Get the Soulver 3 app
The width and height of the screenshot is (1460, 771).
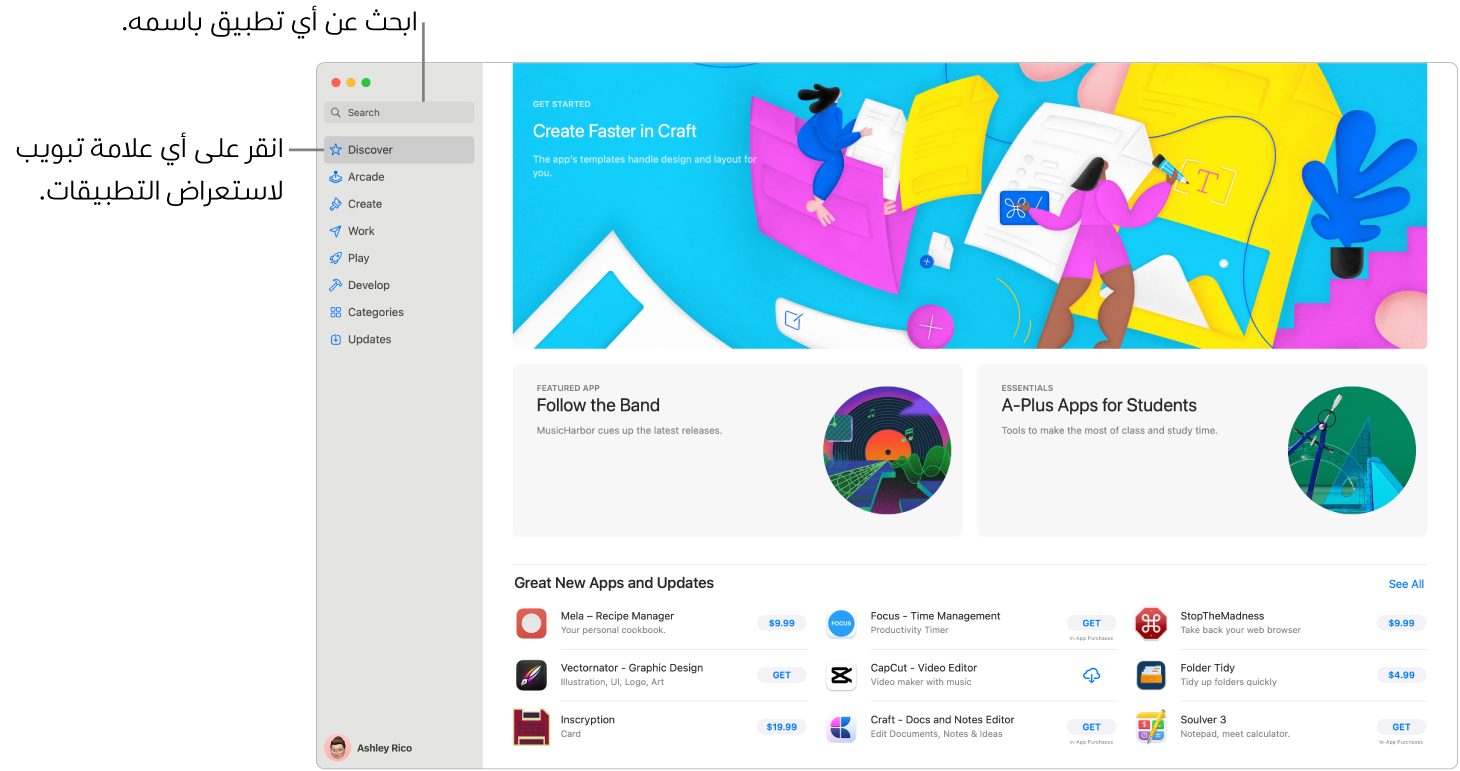[1401, 727]
